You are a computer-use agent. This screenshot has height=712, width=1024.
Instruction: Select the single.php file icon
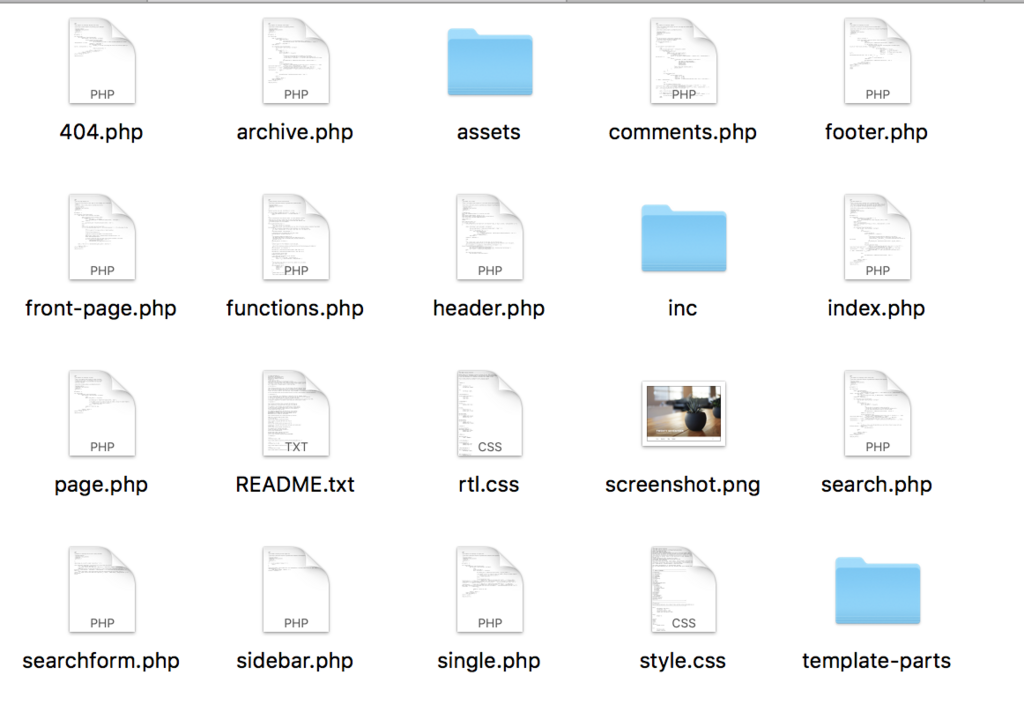click(490, 590)
